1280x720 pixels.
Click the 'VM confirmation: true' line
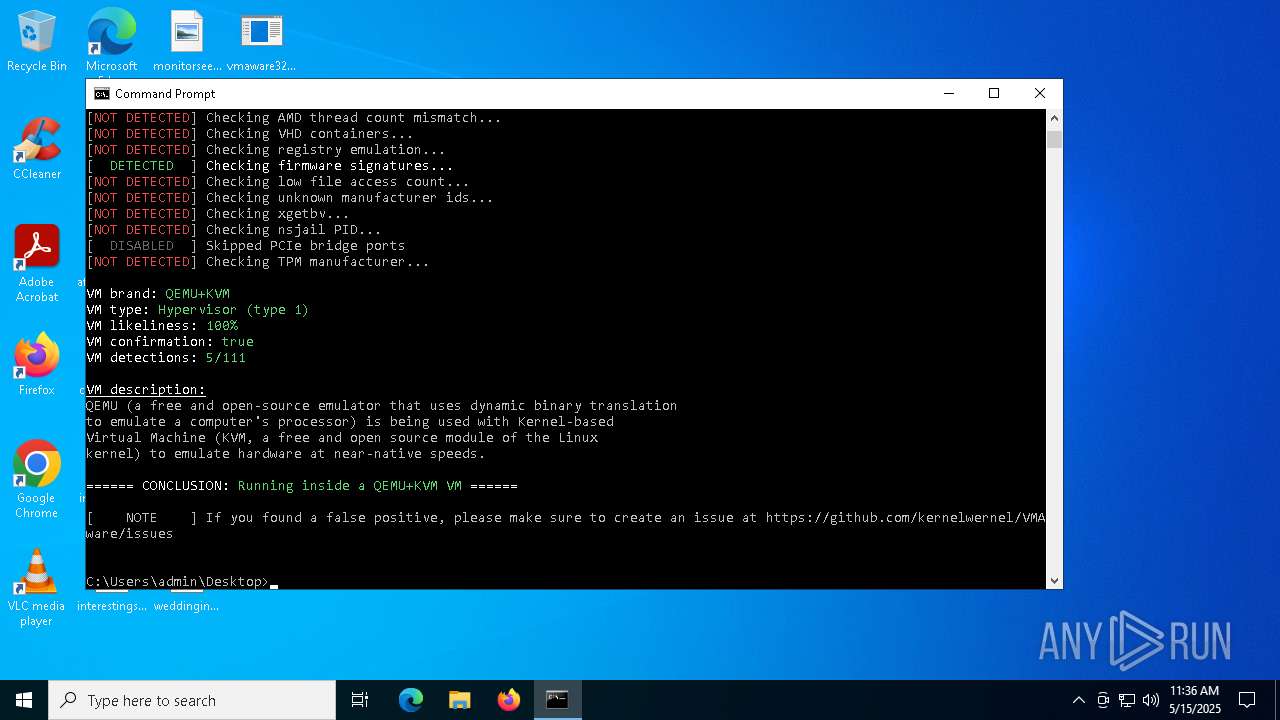pos(170,342)
